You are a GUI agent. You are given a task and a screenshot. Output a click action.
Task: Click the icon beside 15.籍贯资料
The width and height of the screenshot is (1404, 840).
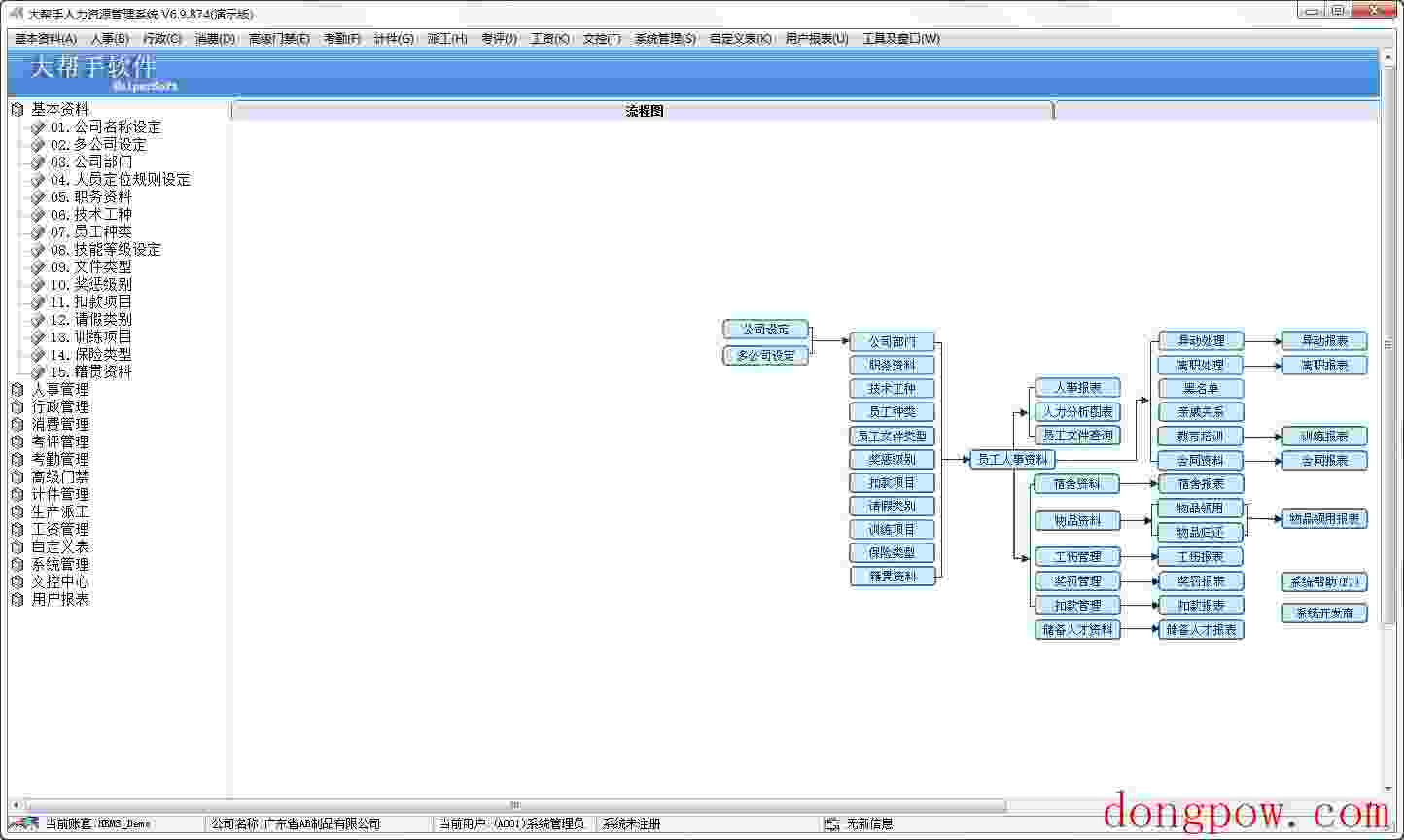click(38, 372)
